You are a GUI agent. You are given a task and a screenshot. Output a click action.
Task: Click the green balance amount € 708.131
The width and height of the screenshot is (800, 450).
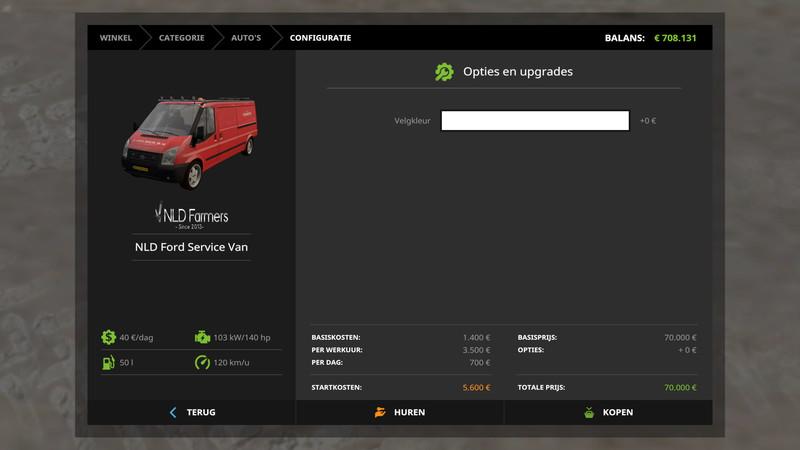tap(675, 38)
